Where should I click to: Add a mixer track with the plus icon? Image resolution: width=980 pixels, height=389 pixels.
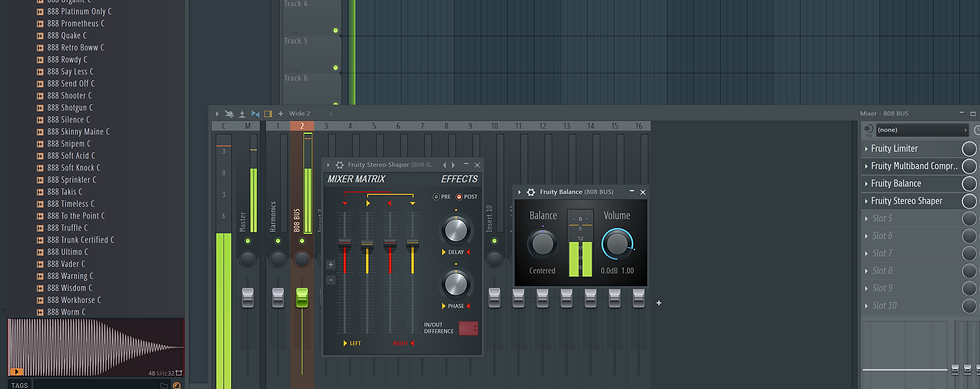(281, 114)
